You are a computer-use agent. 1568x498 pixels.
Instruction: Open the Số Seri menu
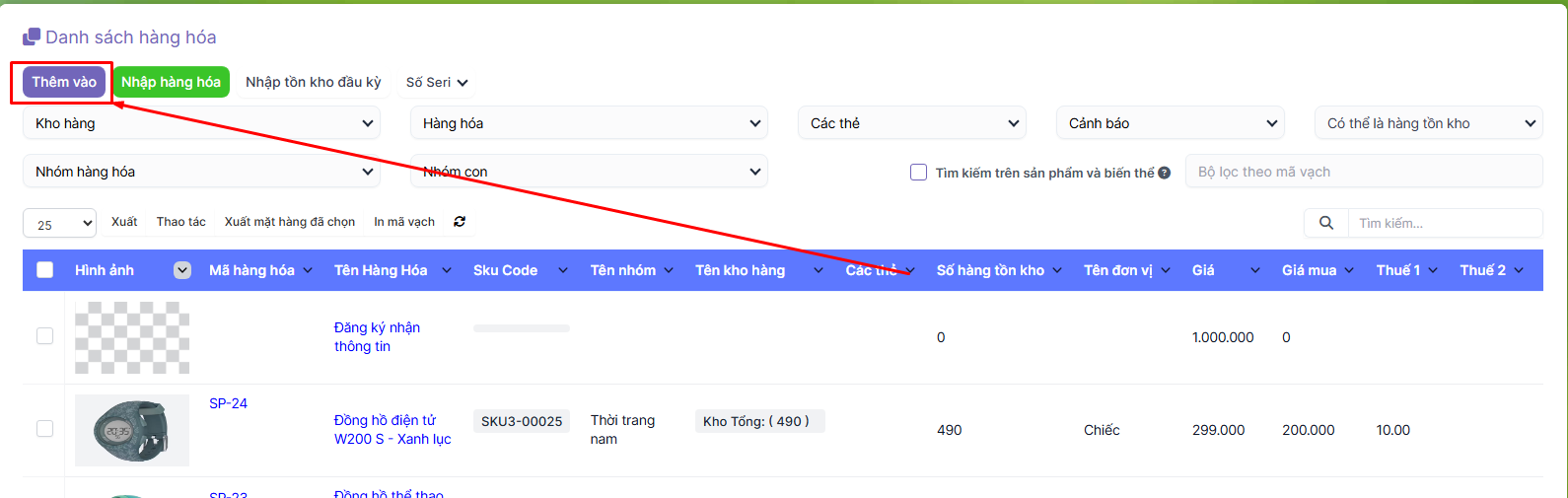pyautogui.click(x=437, y=83)
